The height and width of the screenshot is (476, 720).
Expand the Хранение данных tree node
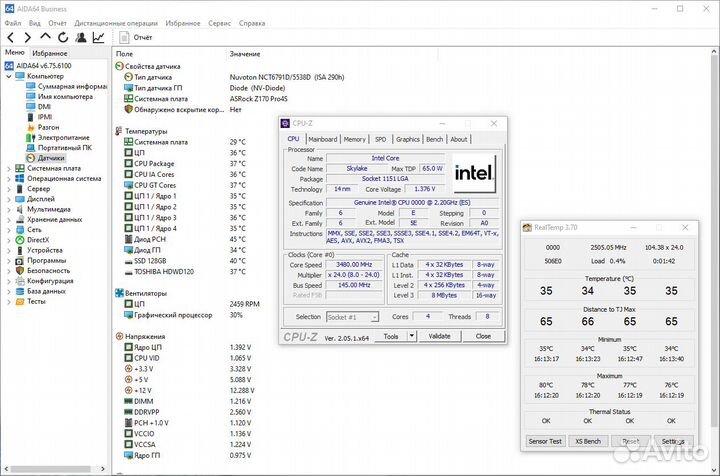pos(9,219)
